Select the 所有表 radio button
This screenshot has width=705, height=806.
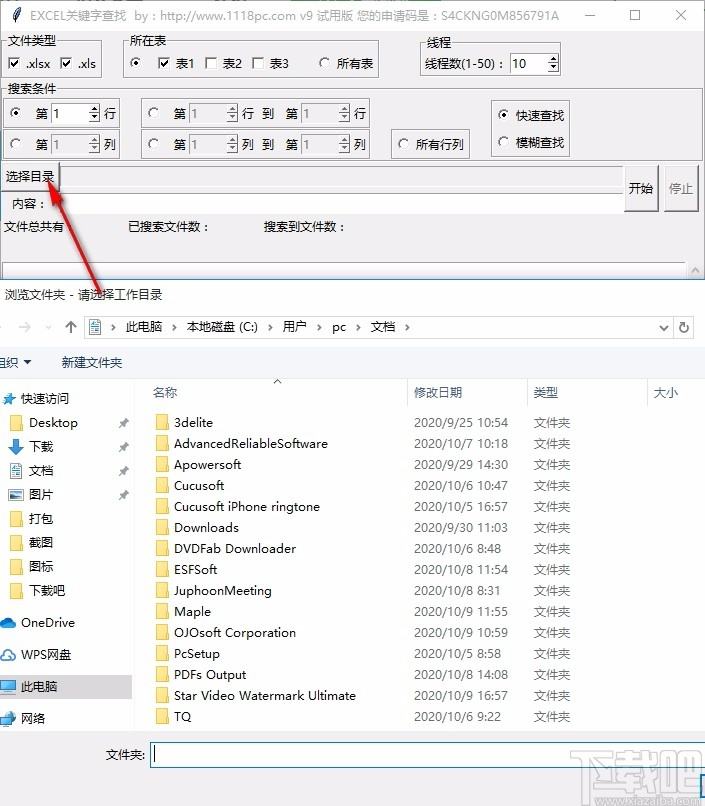[324, 63]
